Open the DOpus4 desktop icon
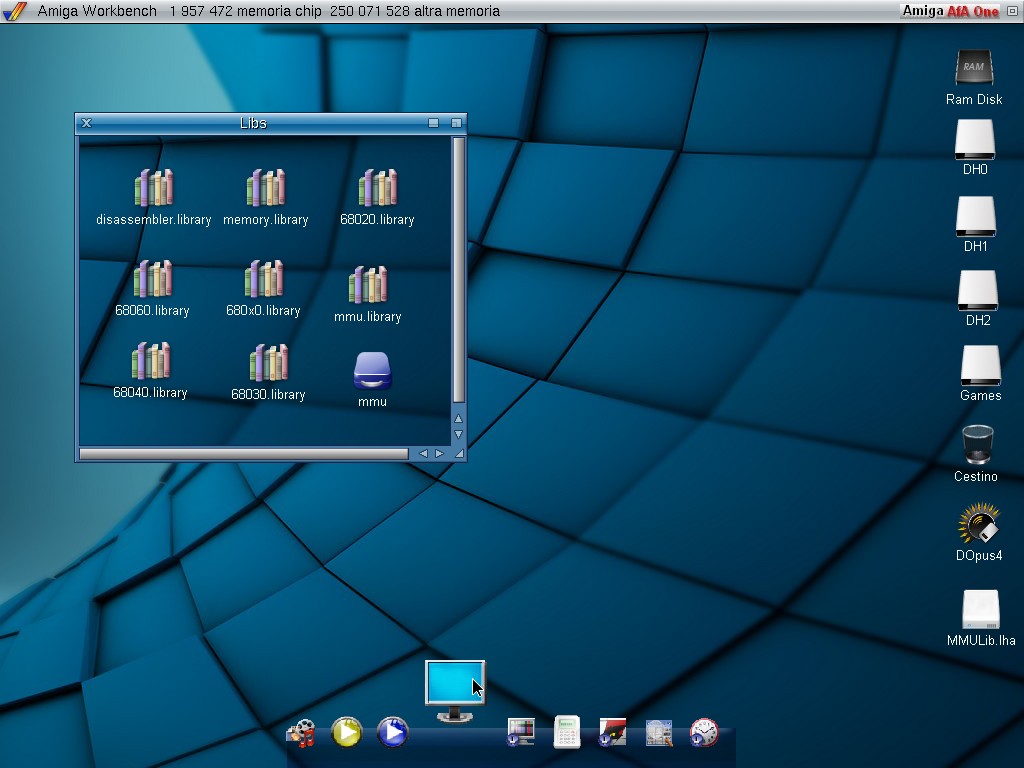 tap(978, 524)
